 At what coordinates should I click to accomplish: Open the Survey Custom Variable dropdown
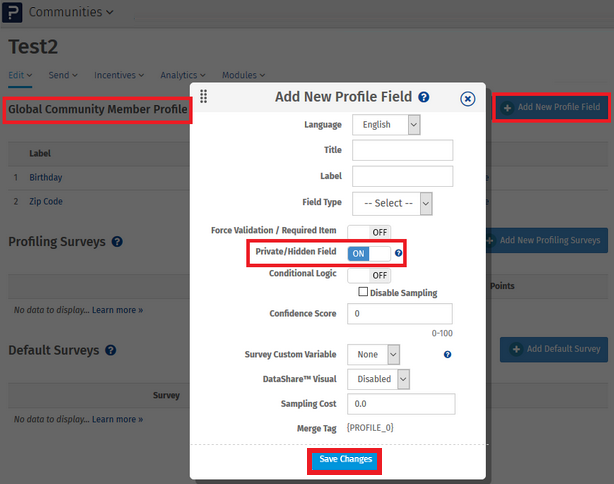coord(373,354)
